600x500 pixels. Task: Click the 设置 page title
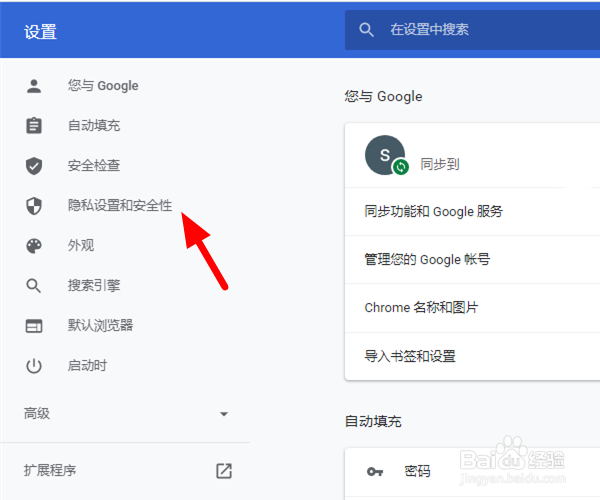click(x=40, y=32)
